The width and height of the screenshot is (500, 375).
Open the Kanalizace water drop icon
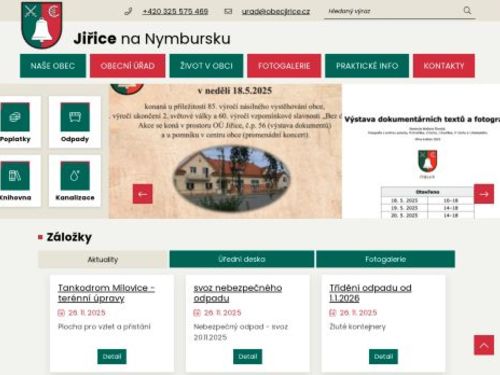point(75,176)
